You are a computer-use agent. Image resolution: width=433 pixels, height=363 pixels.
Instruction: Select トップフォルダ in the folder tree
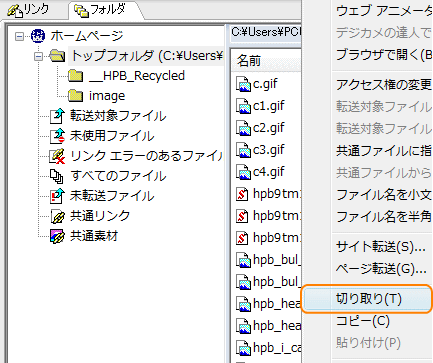[x=147, y=56]
